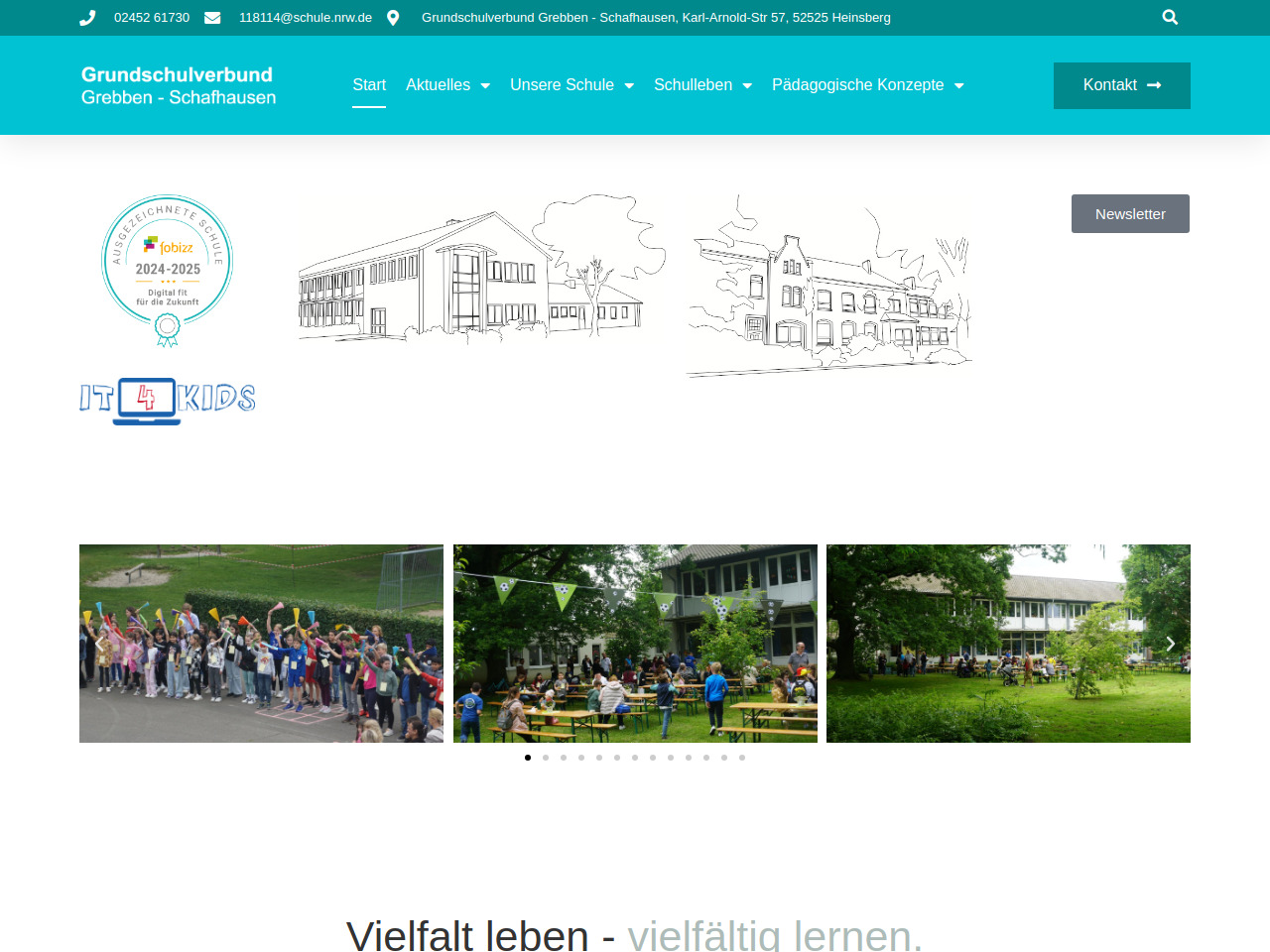Click the envelope email icon
Viewport: 1270px width, 952px height.
[x=212, y=18]
